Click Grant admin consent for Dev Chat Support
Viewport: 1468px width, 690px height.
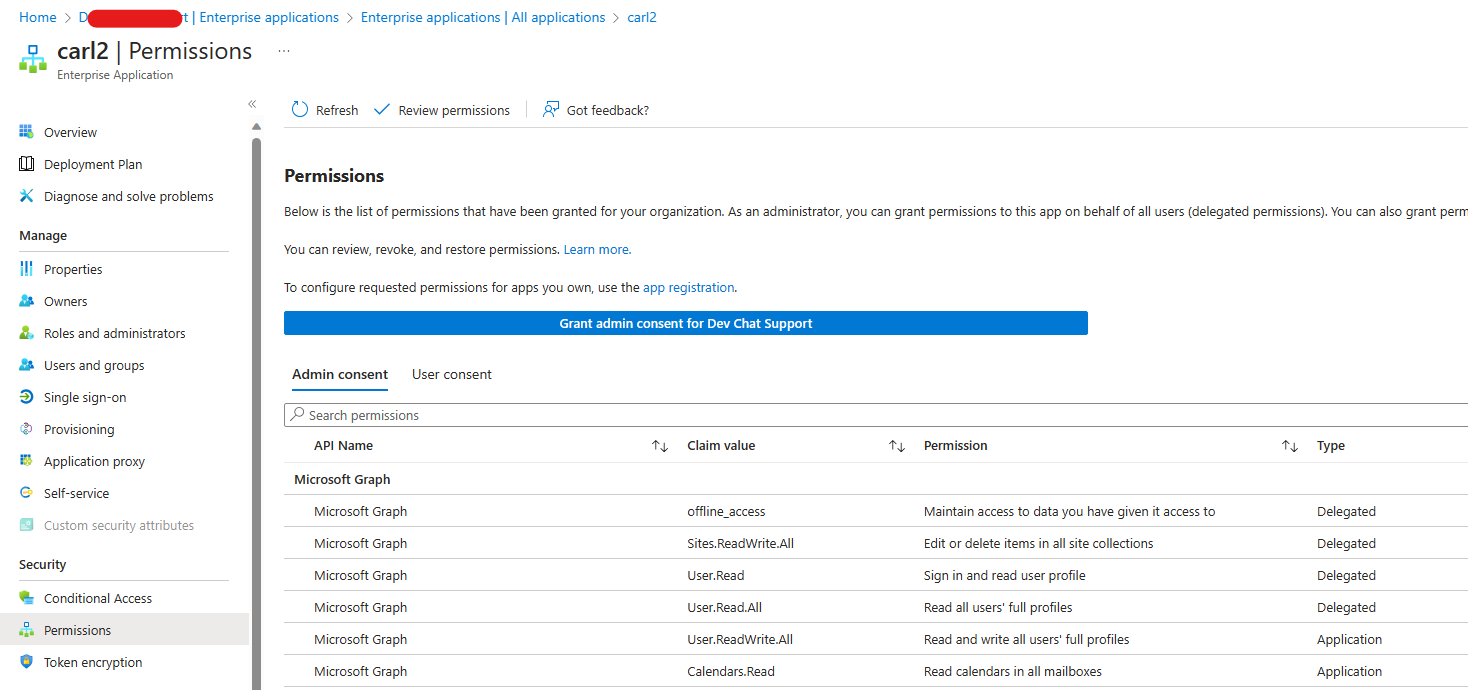click(686, 323)
